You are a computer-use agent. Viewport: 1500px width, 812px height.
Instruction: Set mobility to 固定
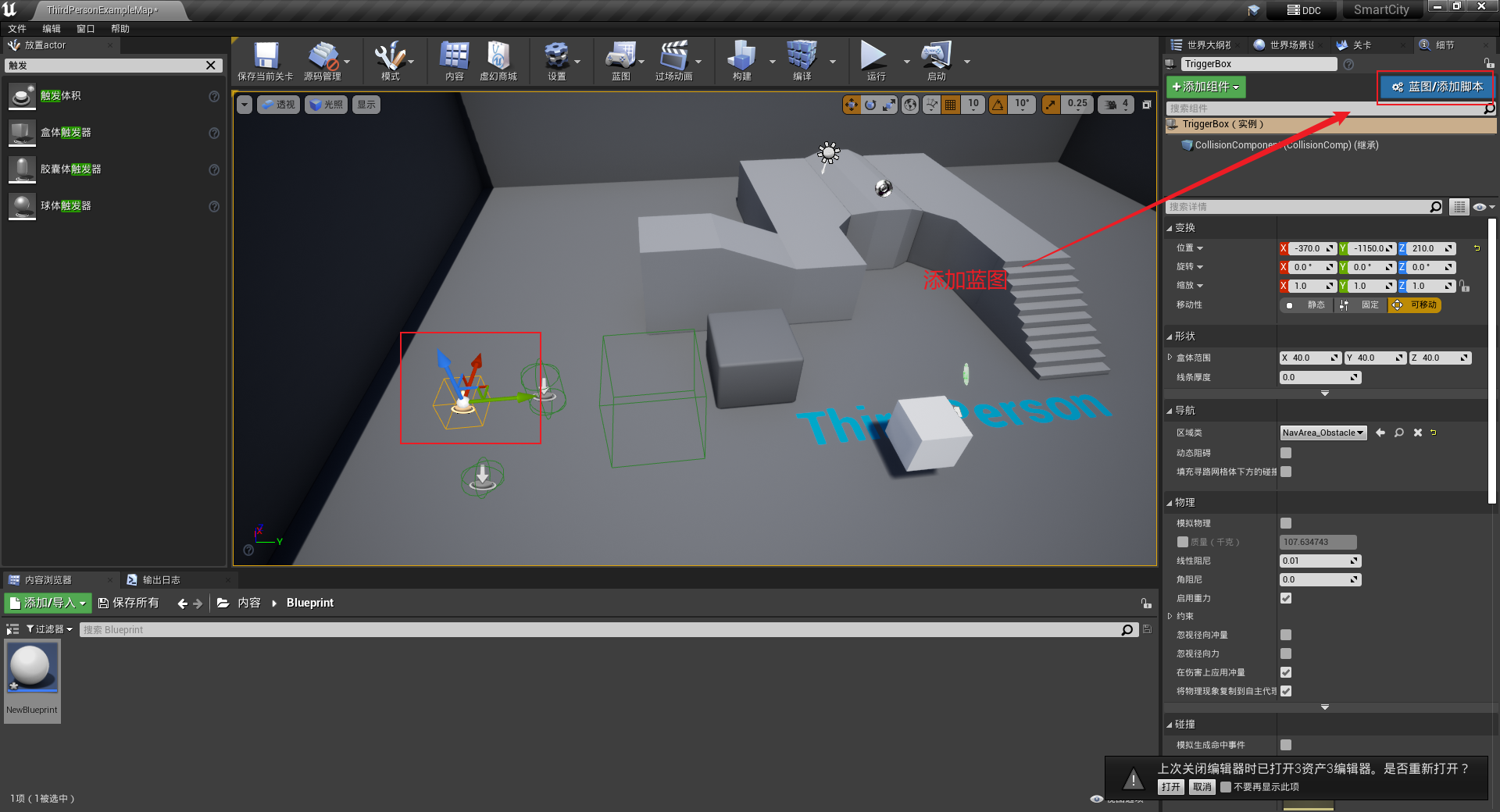(1360, 305)
